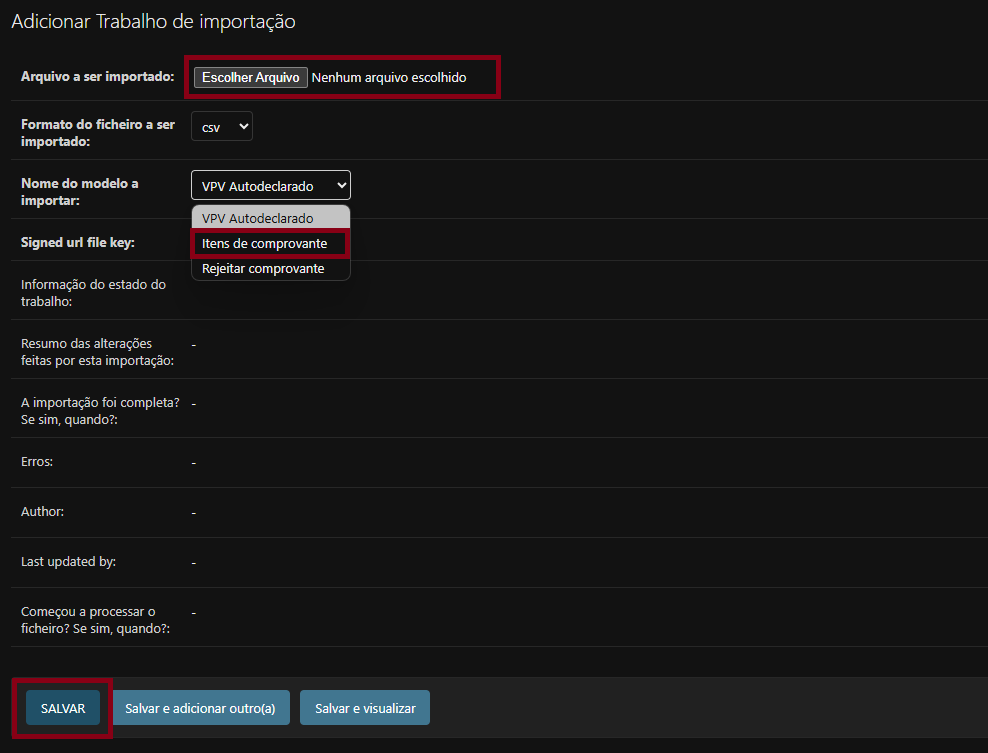This screenshot has height=753, width=988.
Task: Click the 'Nenhum arquivo escolhido' text
Action: [x=388, y=77]
